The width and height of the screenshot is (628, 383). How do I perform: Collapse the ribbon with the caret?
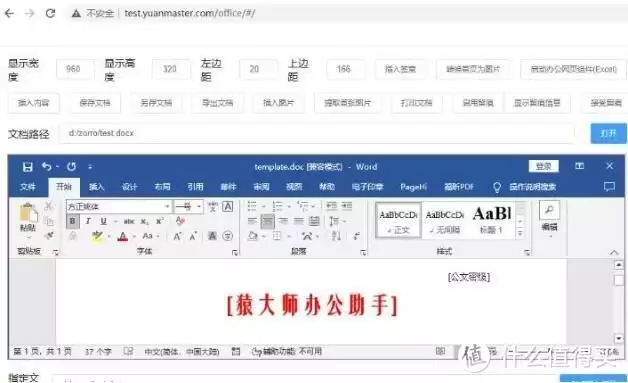(614, 252)
